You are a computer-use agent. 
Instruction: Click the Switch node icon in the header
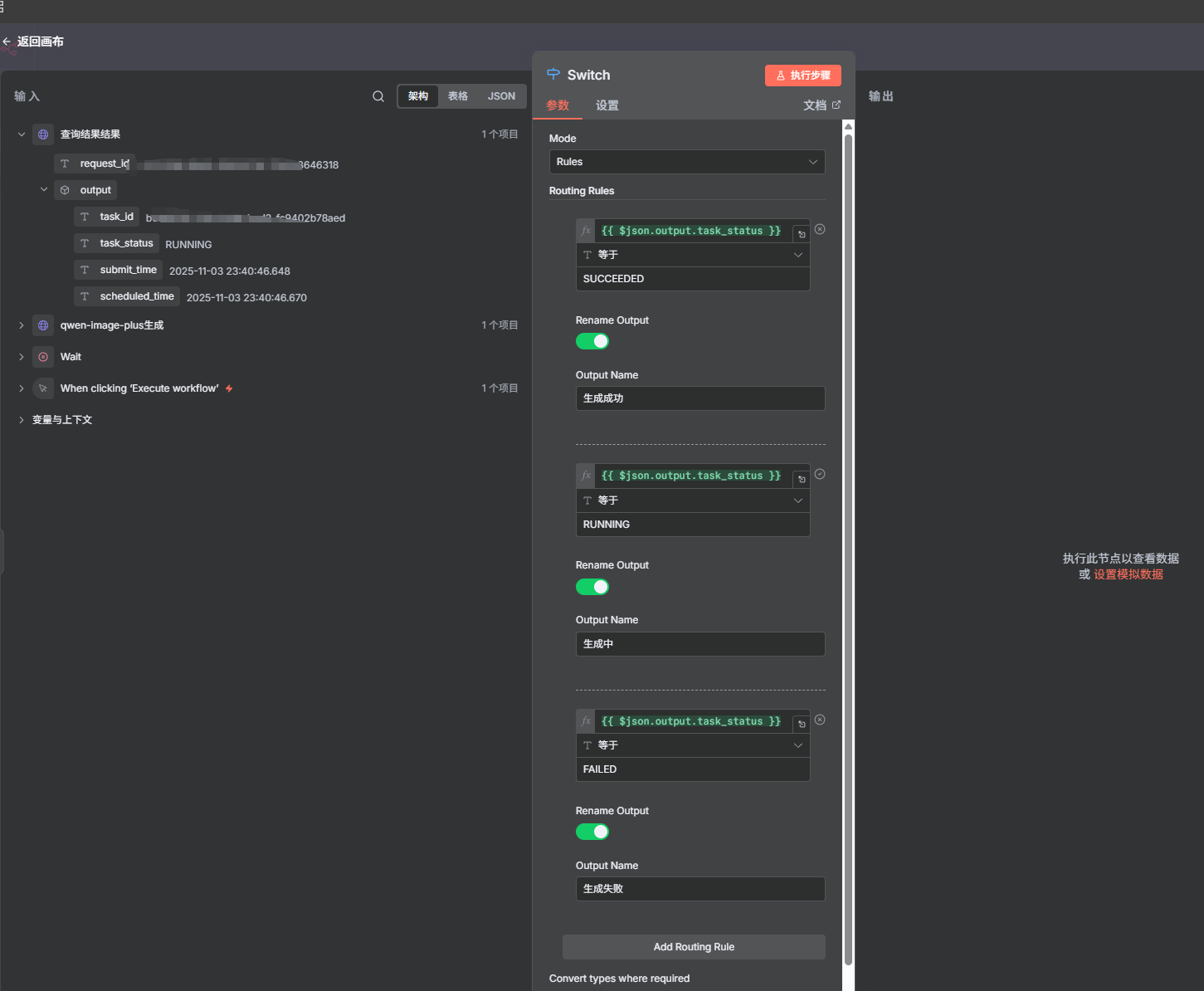[x=553, y=74]
